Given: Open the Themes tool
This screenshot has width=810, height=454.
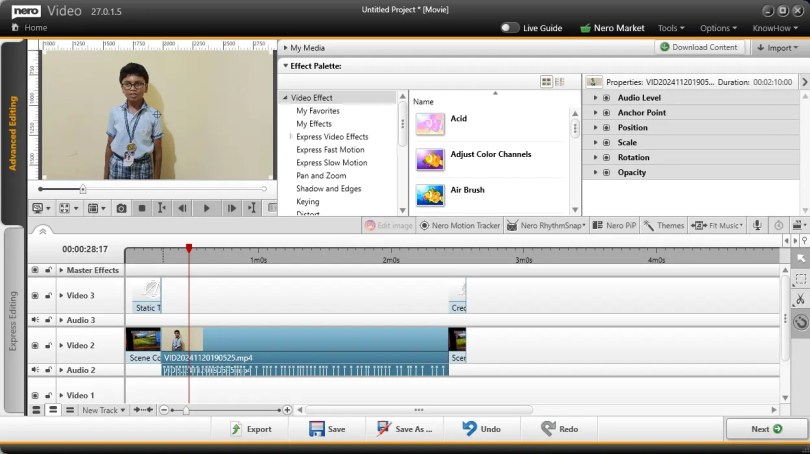Looking at the screenshot, I should [663, 226].
